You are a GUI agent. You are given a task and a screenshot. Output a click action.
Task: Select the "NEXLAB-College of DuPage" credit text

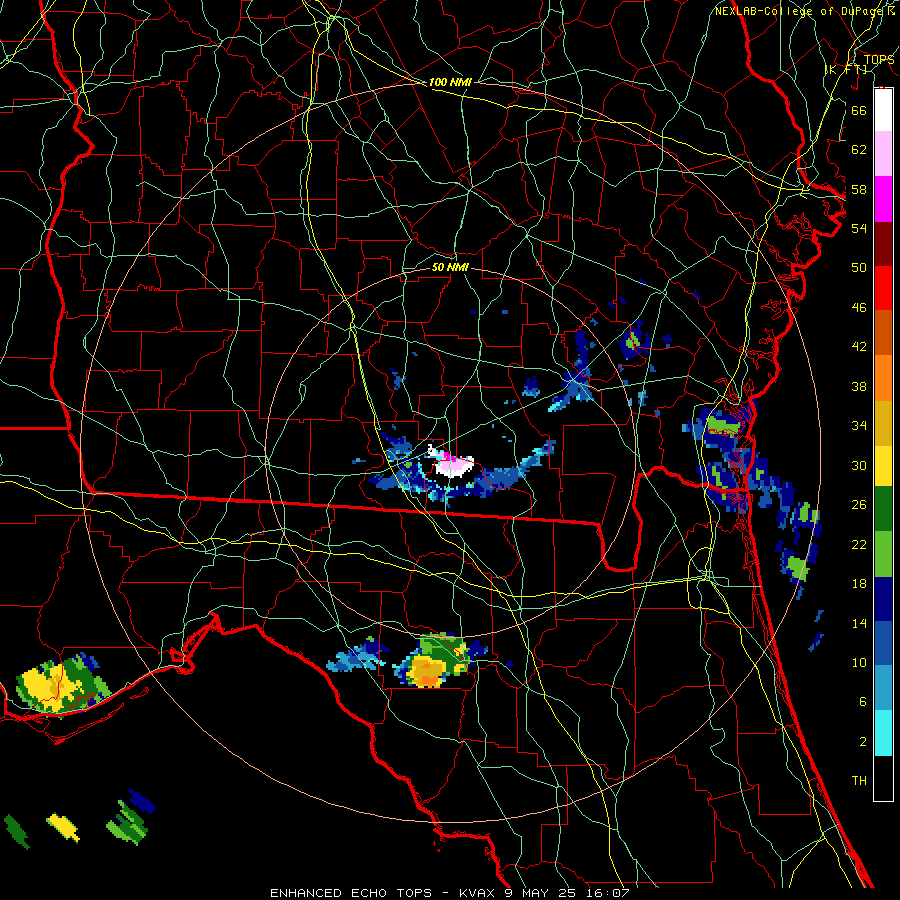798,11
